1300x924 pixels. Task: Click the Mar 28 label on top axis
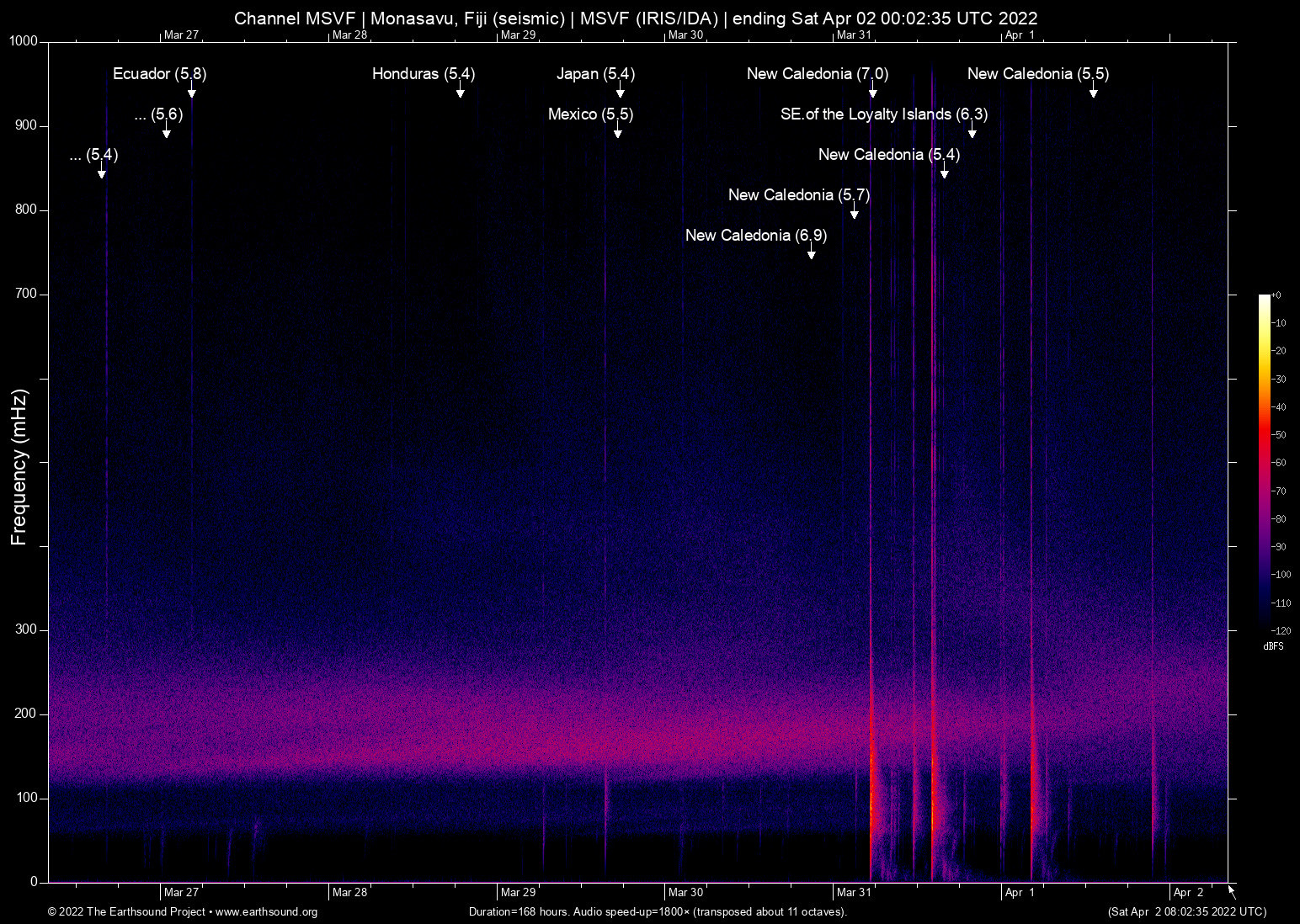[349, 35]
